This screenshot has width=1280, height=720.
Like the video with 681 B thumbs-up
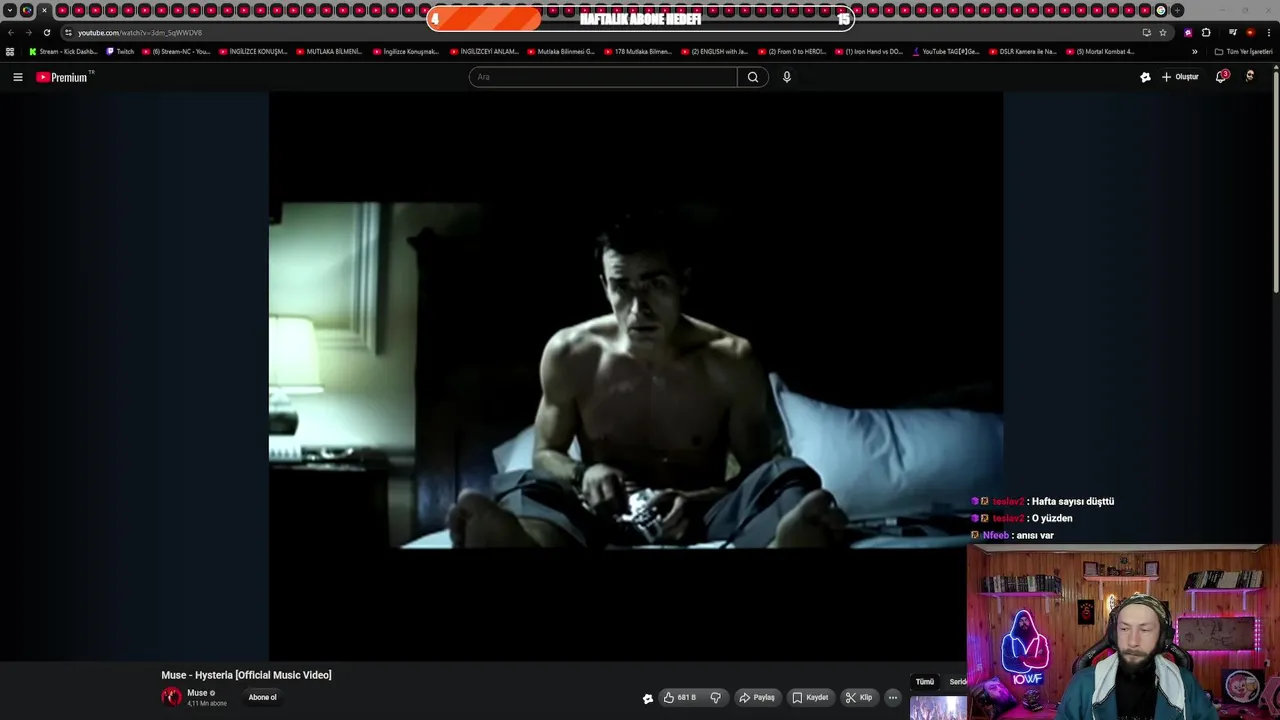point(680,697)
